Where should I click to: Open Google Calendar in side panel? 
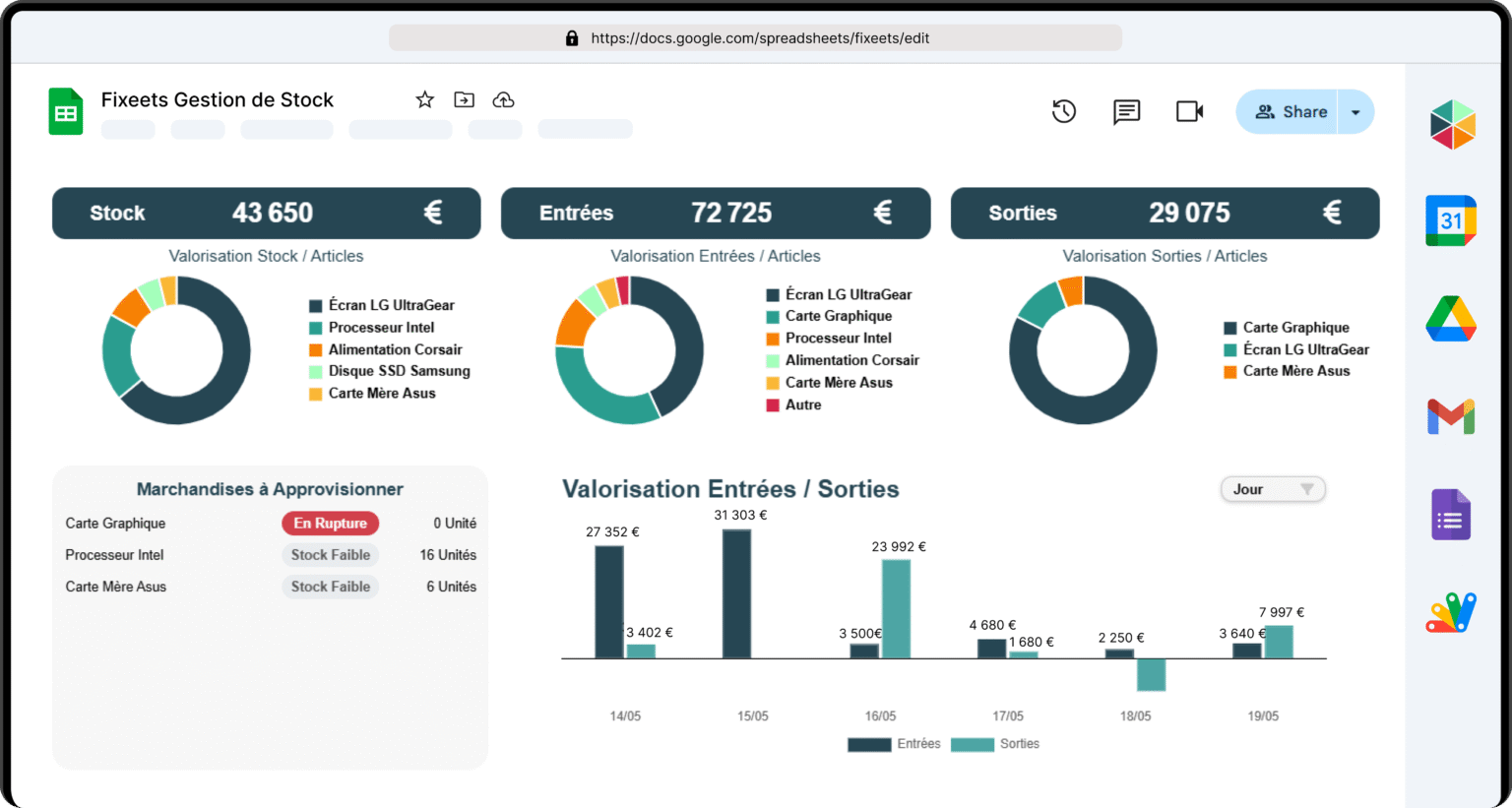point(1451,220)
